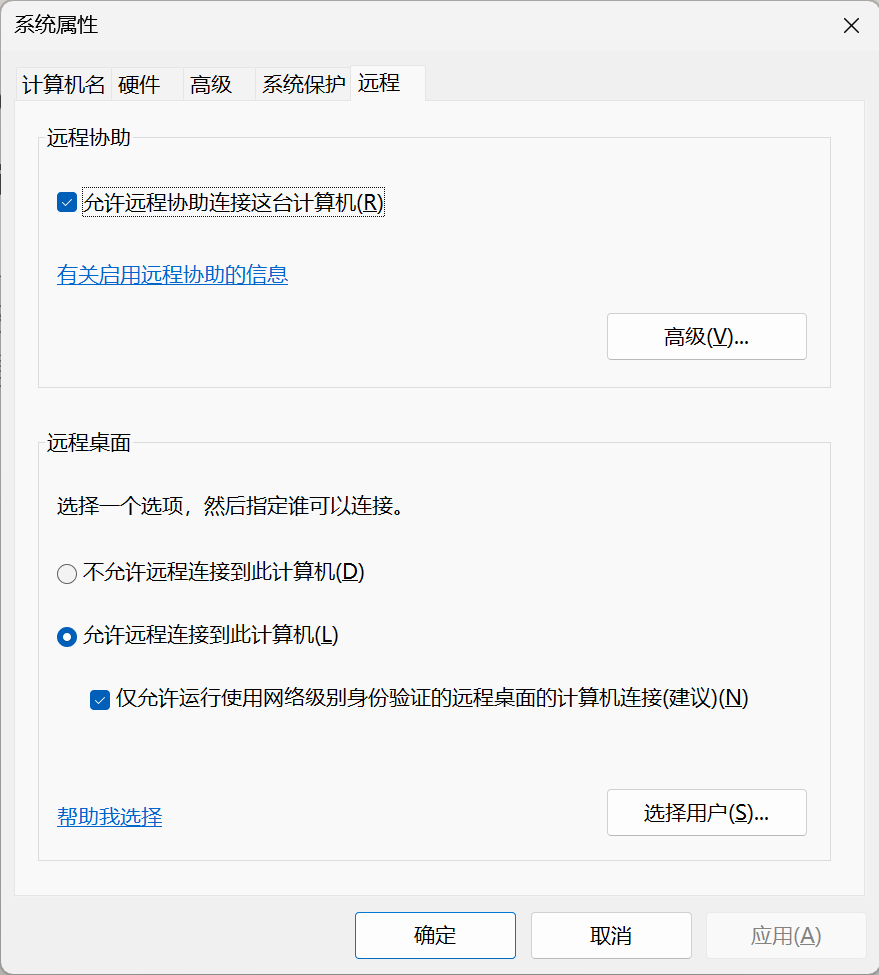Click the 帮助我选择 help link

[x=110, y=817]
